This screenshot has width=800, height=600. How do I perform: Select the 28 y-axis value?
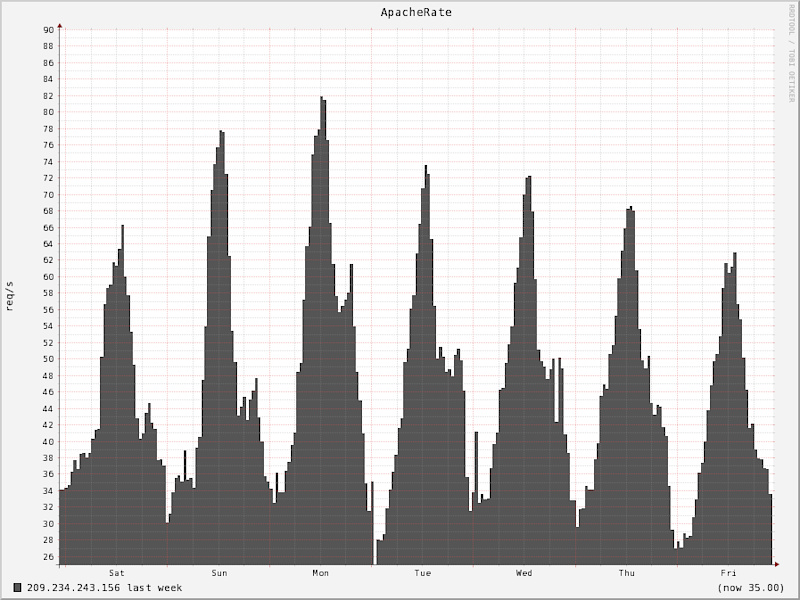pyautogui.click(x=48, y=540)
